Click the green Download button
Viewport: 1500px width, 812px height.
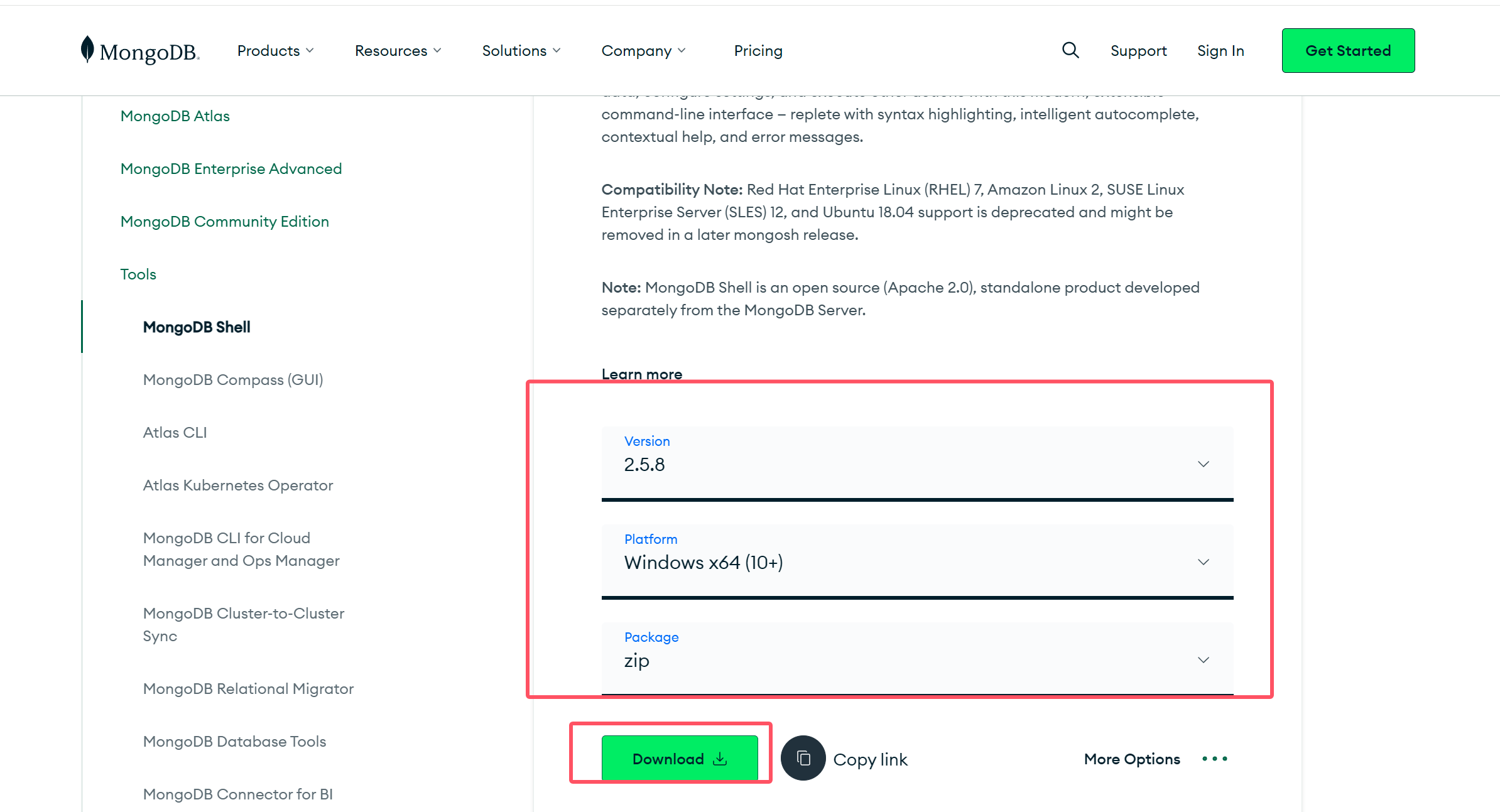coord(680,759)
